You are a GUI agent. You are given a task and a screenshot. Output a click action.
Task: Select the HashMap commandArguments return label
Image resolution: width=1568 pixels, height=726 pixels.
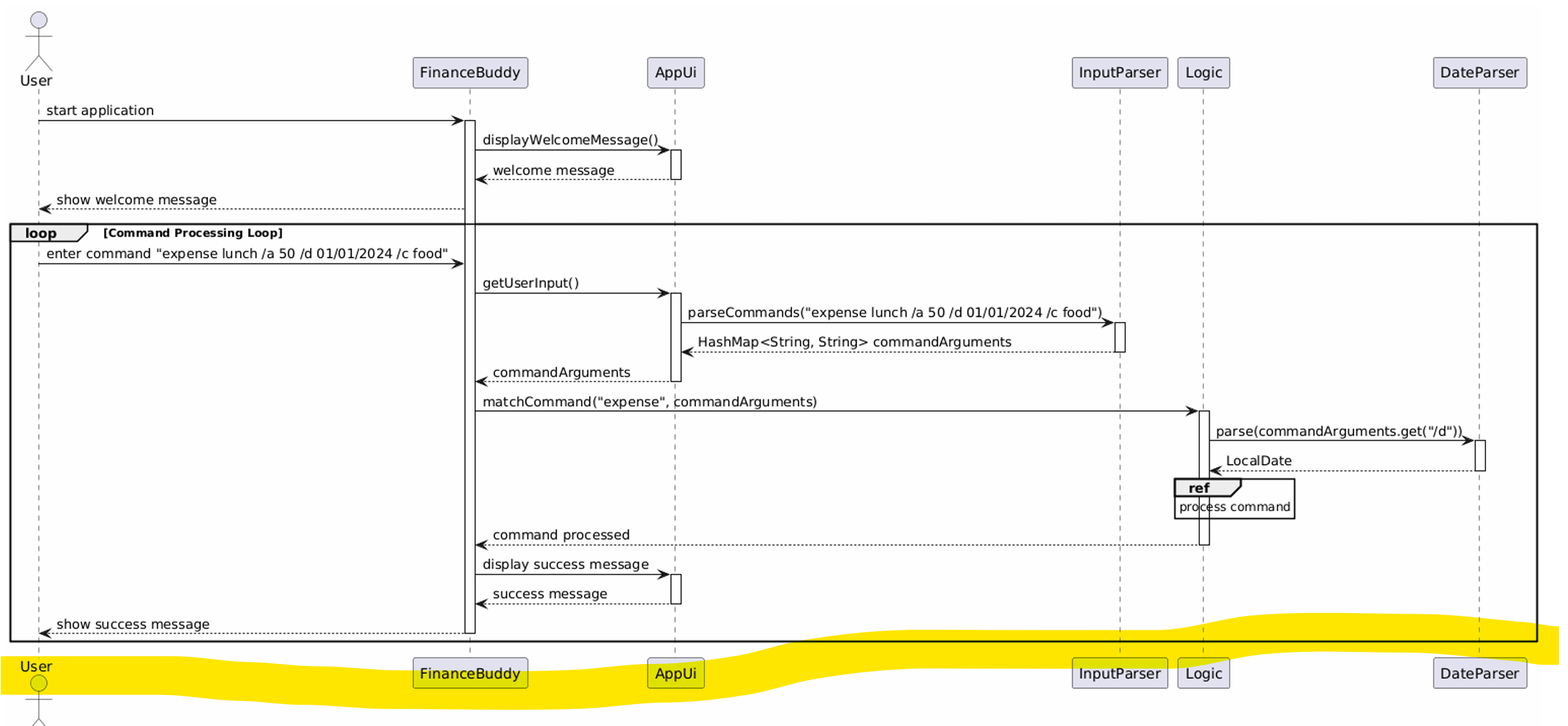coord(854,342)
